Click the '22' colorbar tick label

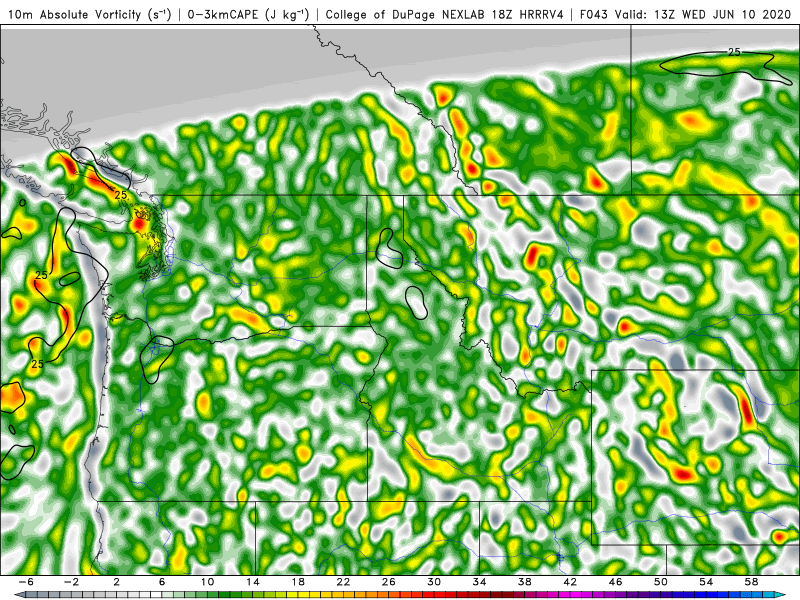coord(343,582)
